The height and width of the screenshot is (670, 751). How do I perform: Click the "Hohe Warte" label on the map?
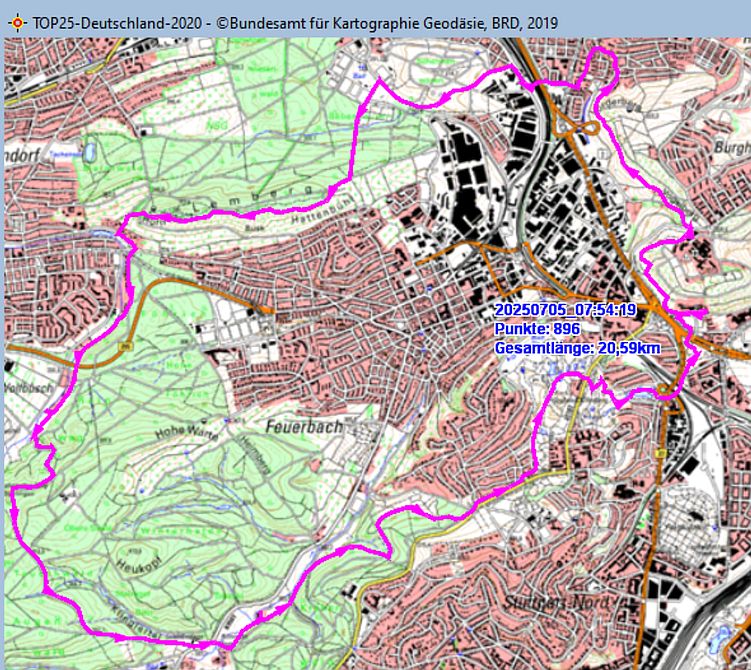point(186,433)
